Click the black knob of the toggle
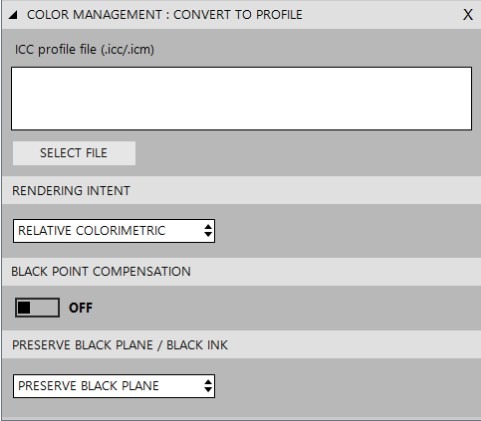Image resolution: width=481 pixels, height=421 pixels. (x=24, y=307)
